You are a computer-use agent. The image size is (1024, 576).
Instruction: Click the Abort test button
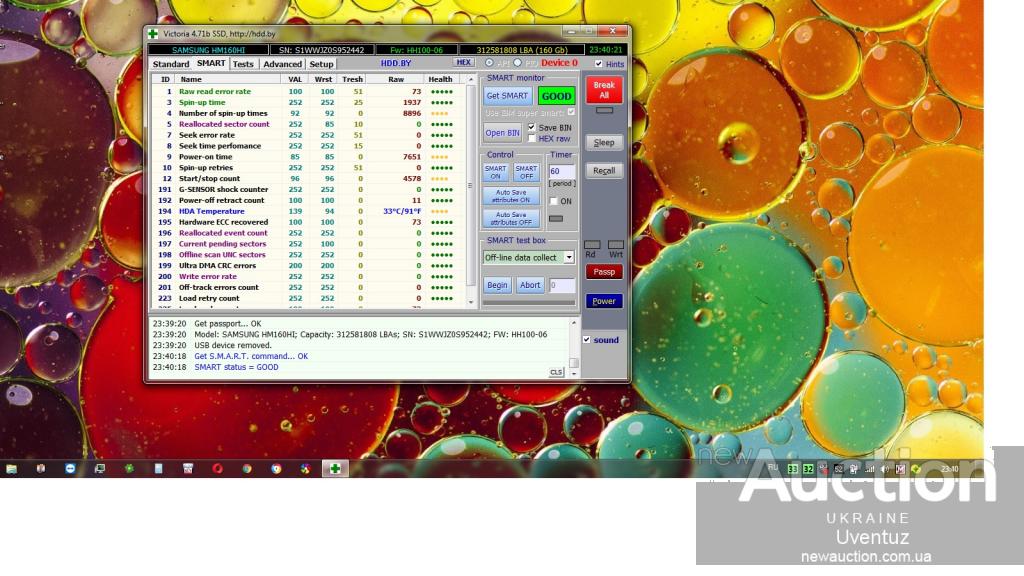point(530,285)
